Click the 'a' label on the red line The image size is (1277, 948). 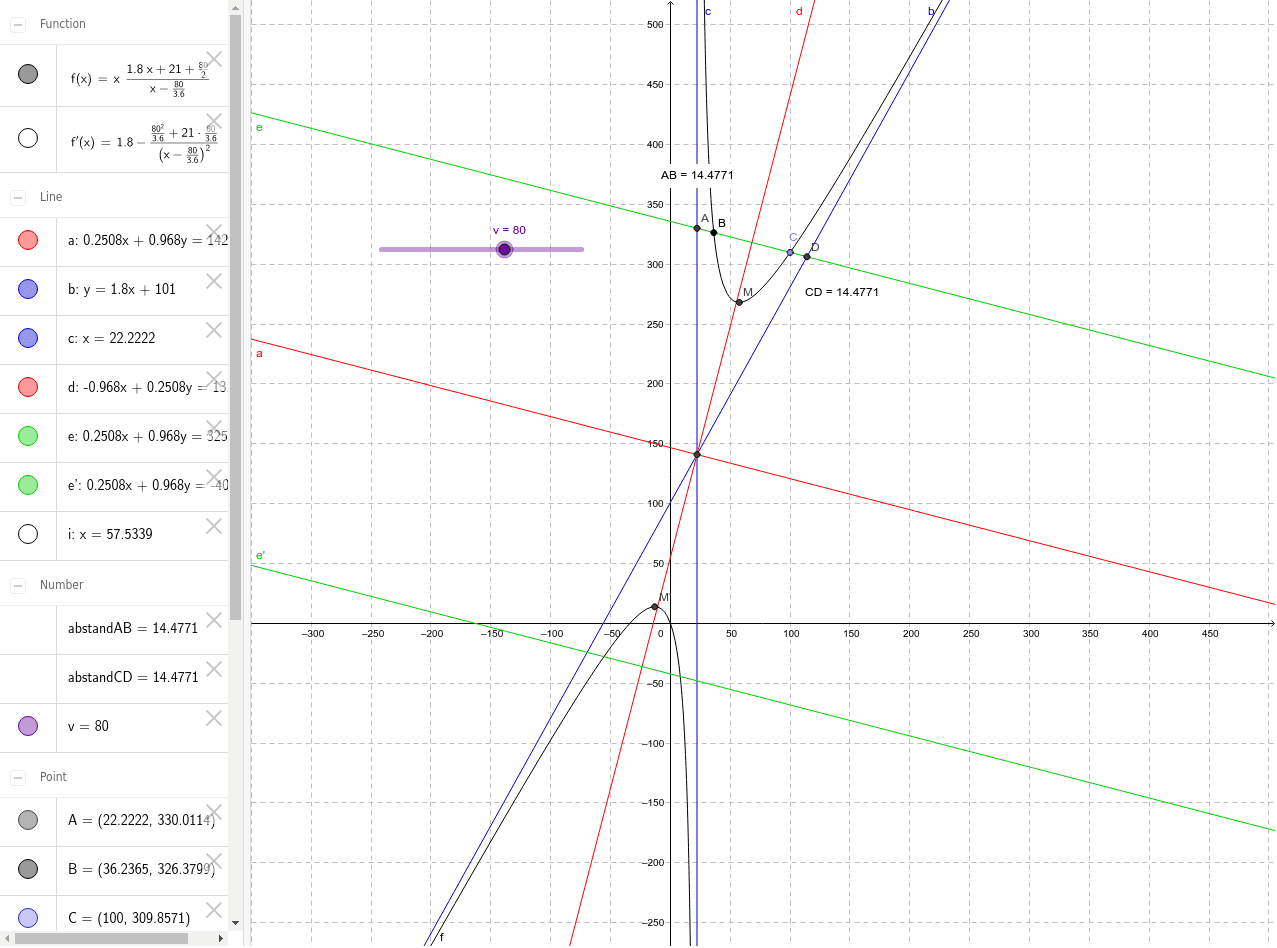pos(259,353)
